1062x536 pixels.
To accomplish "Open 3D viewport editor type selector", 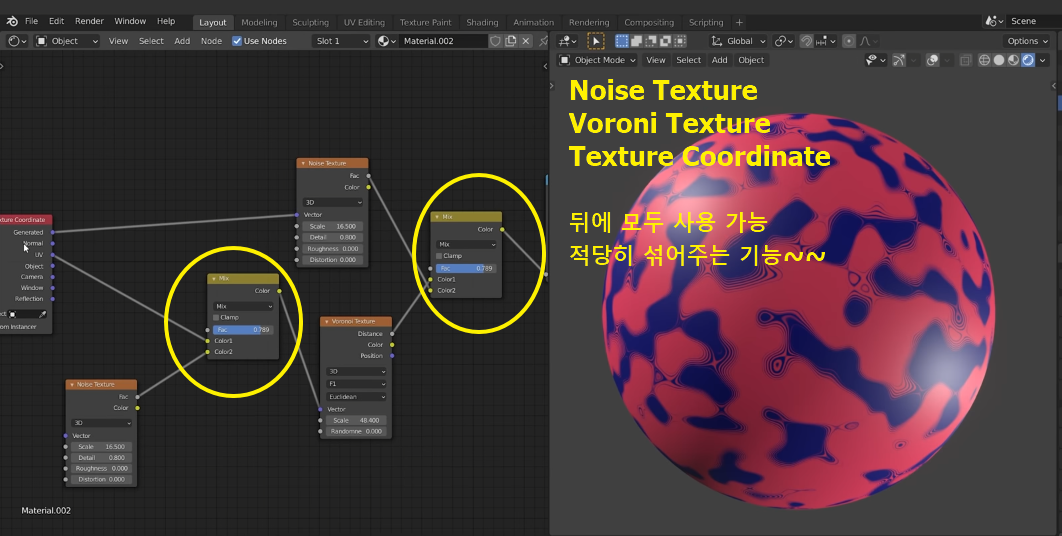I will click(x=568, y=41).
